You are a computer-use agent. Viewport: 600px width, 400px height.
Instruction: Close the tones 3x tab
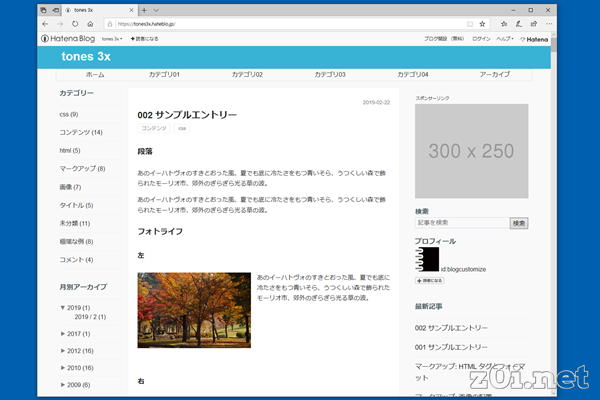(131, 10)
